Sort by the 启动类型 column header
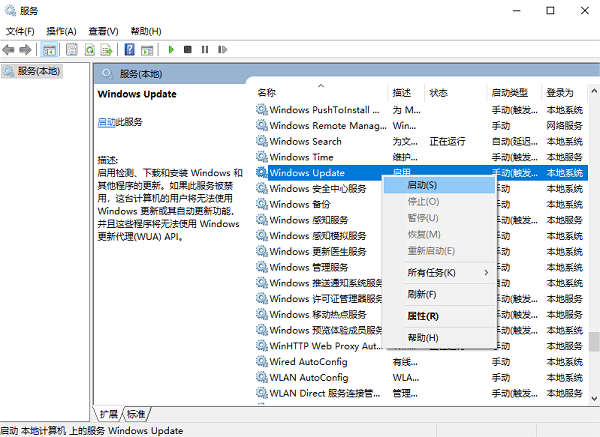 pyautogui.click(x=510, y=92)
